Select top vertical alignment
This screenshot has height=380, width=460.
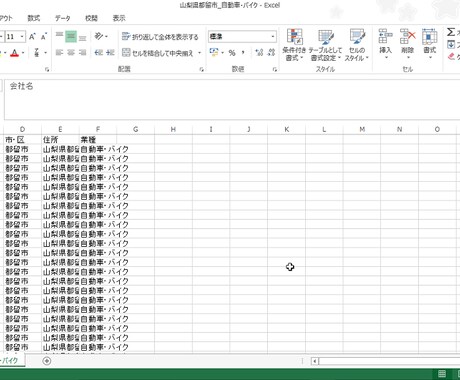click(x=59, y=36)
